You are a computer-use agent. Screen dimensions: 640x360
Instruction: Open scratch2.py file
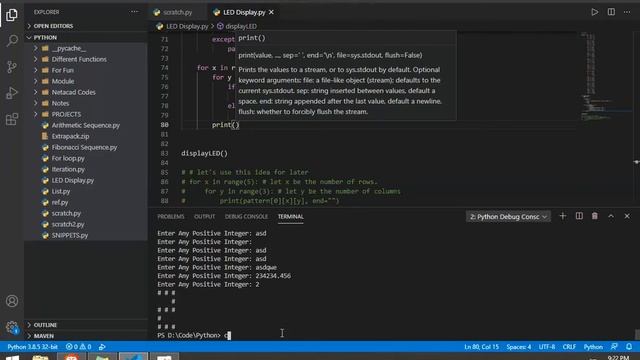[86, 224]
